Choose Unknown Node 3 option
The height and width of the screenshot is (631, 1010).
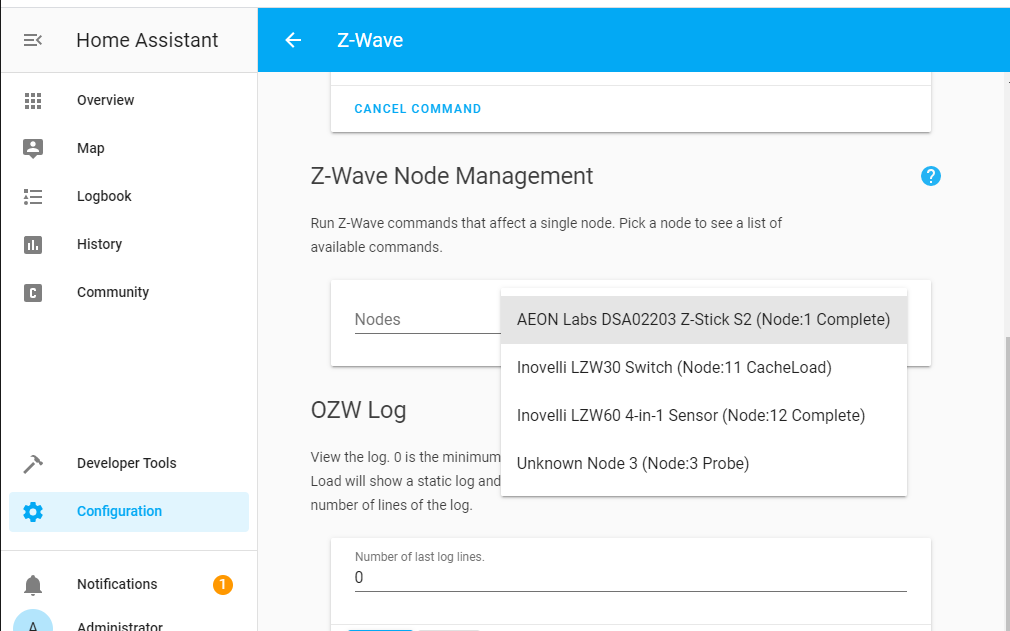[x=703, y=464]
